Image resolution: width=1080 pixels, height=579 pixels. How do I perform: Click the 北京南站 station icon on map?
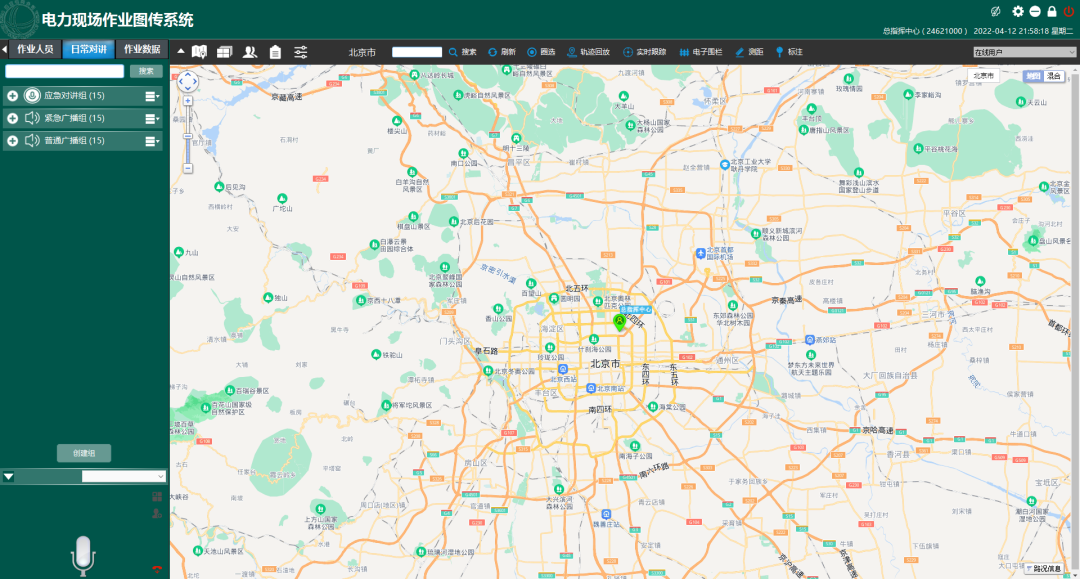pyautogui.click(x=590, y=388)
